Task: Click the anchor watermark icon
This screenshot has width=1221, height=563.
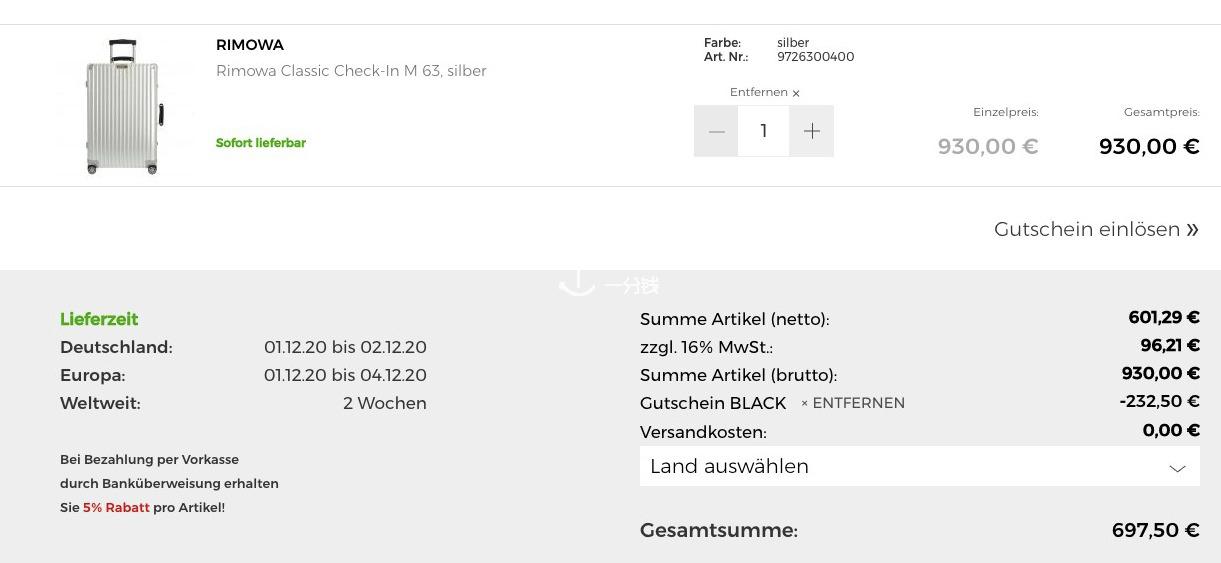Action: pyautogui.click(x=577, y=284)
